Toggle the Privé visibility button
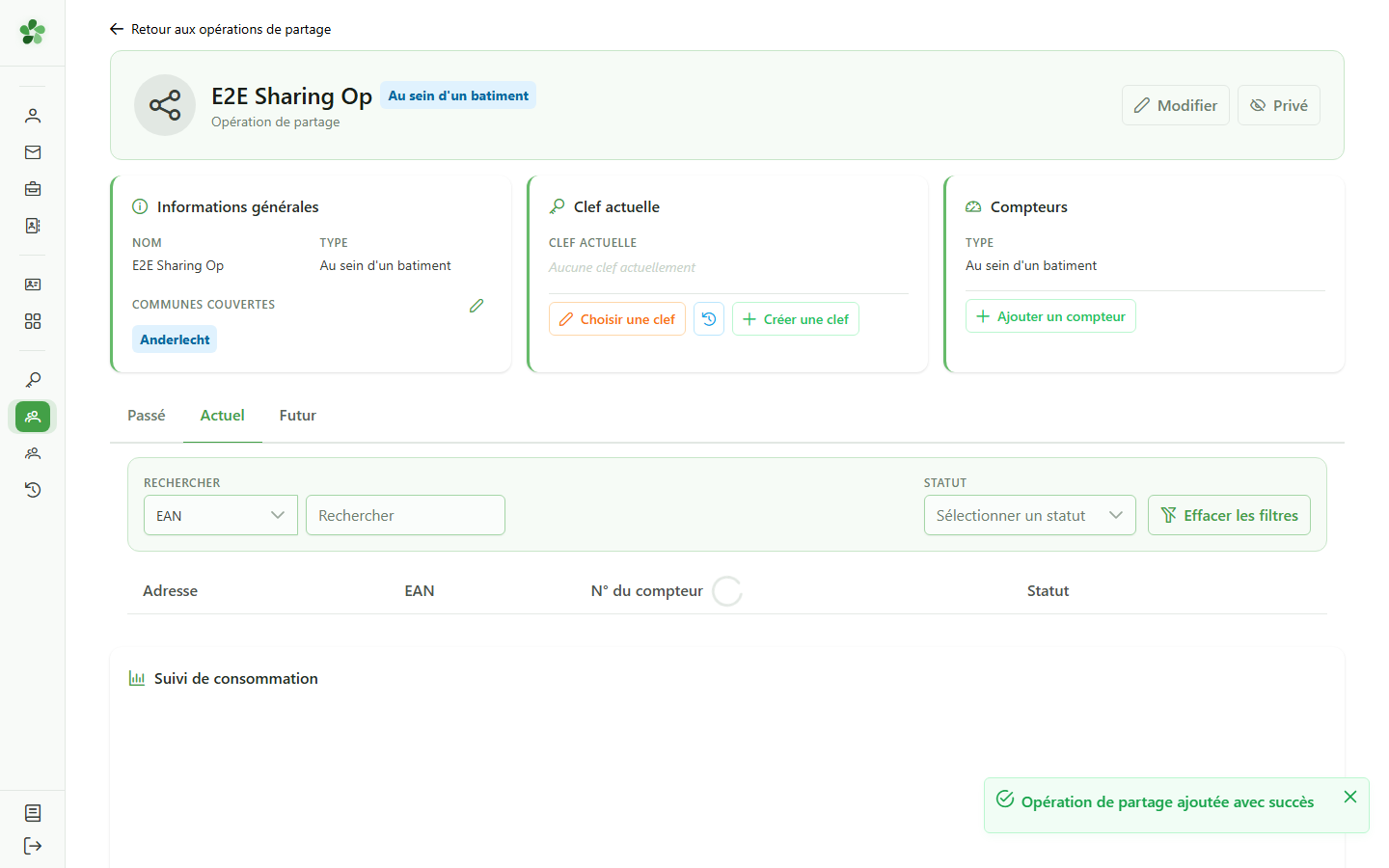The height and width of the screenshot is (868, 1389). click(1279, 105)
